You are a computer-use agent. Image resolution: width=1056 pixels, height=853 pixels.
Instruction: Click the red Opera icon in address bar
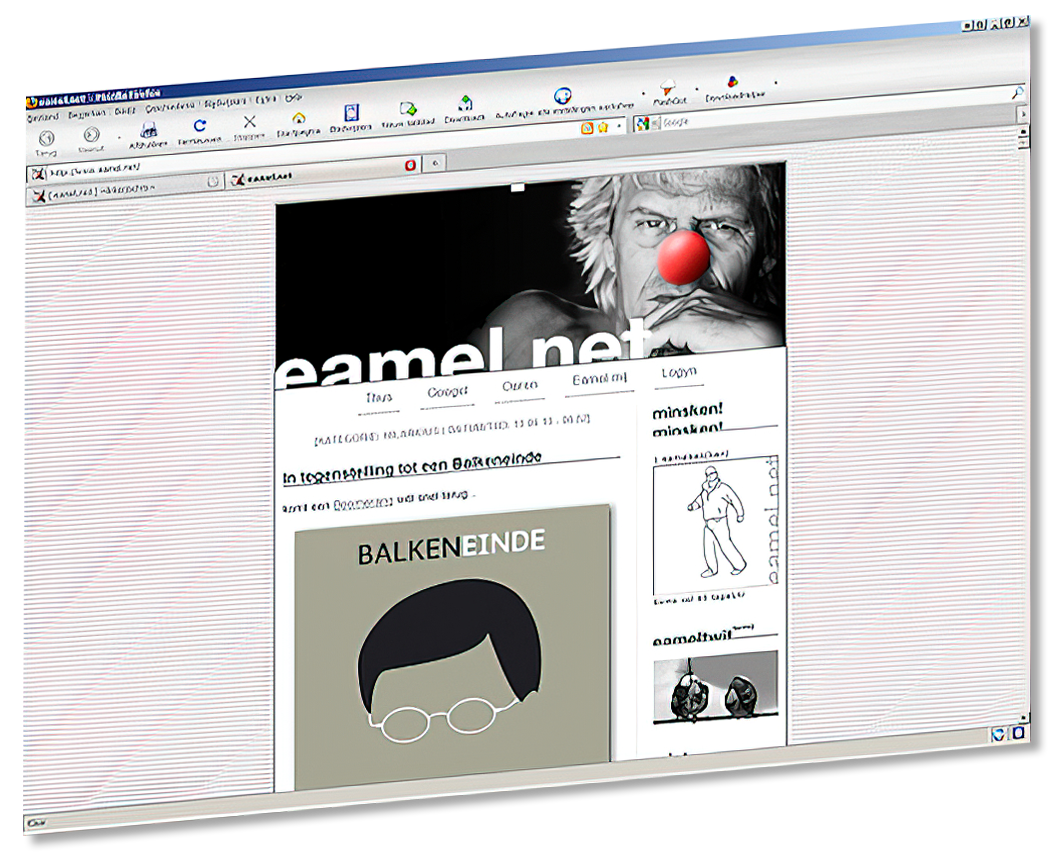click(x=410, y=166)
